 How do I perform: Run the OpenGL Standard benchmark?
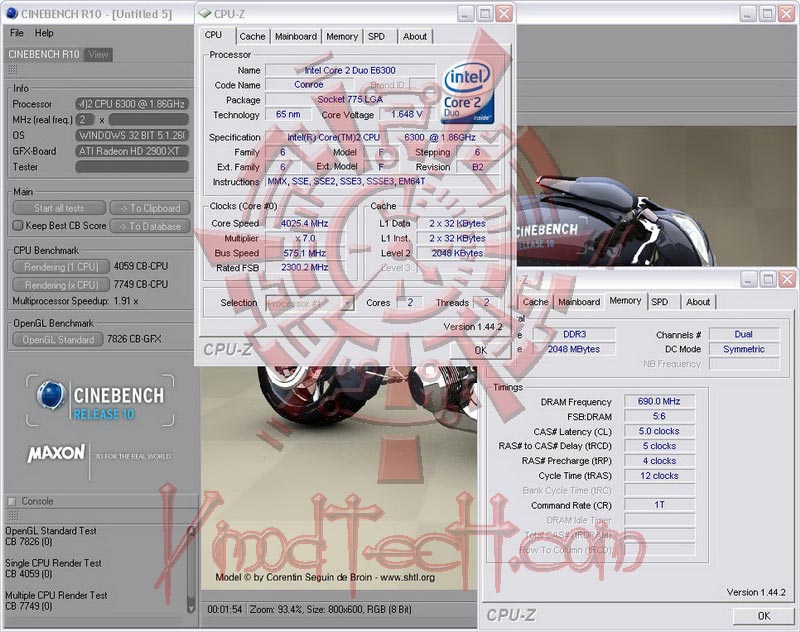point(58,340)
